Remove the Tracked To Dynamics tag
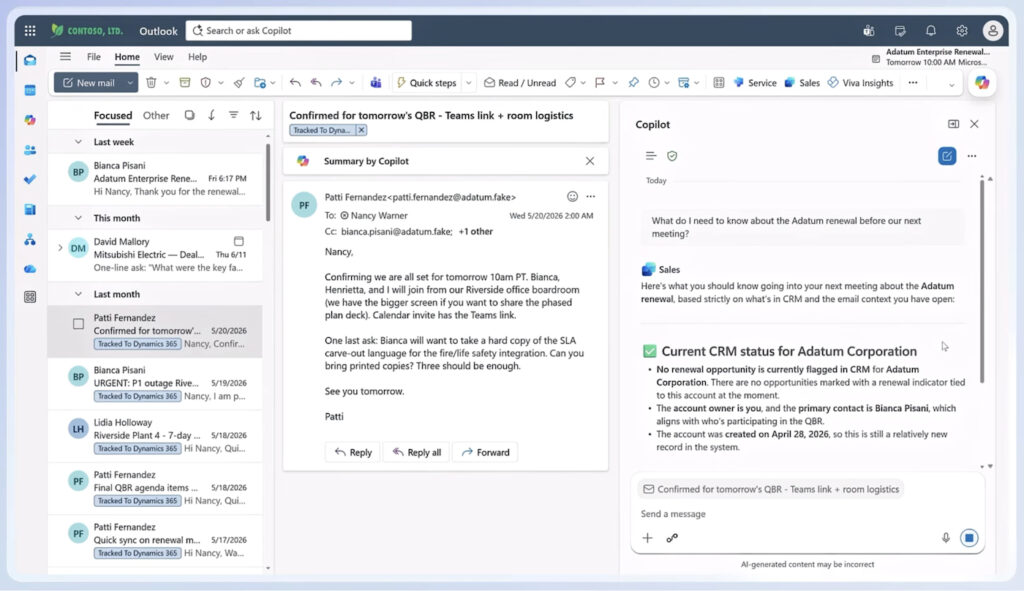Screen dimensions: 1024x591 pyautogui.click(x=361, y=130)
